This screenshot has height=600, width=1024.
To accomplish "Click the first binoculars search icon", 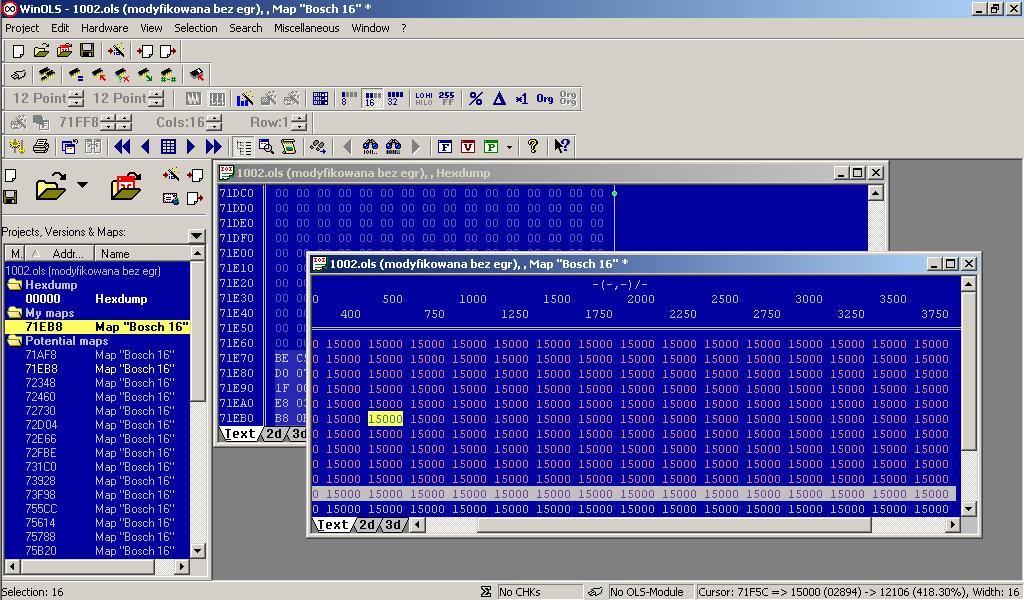I will click(x=370, y=146).
